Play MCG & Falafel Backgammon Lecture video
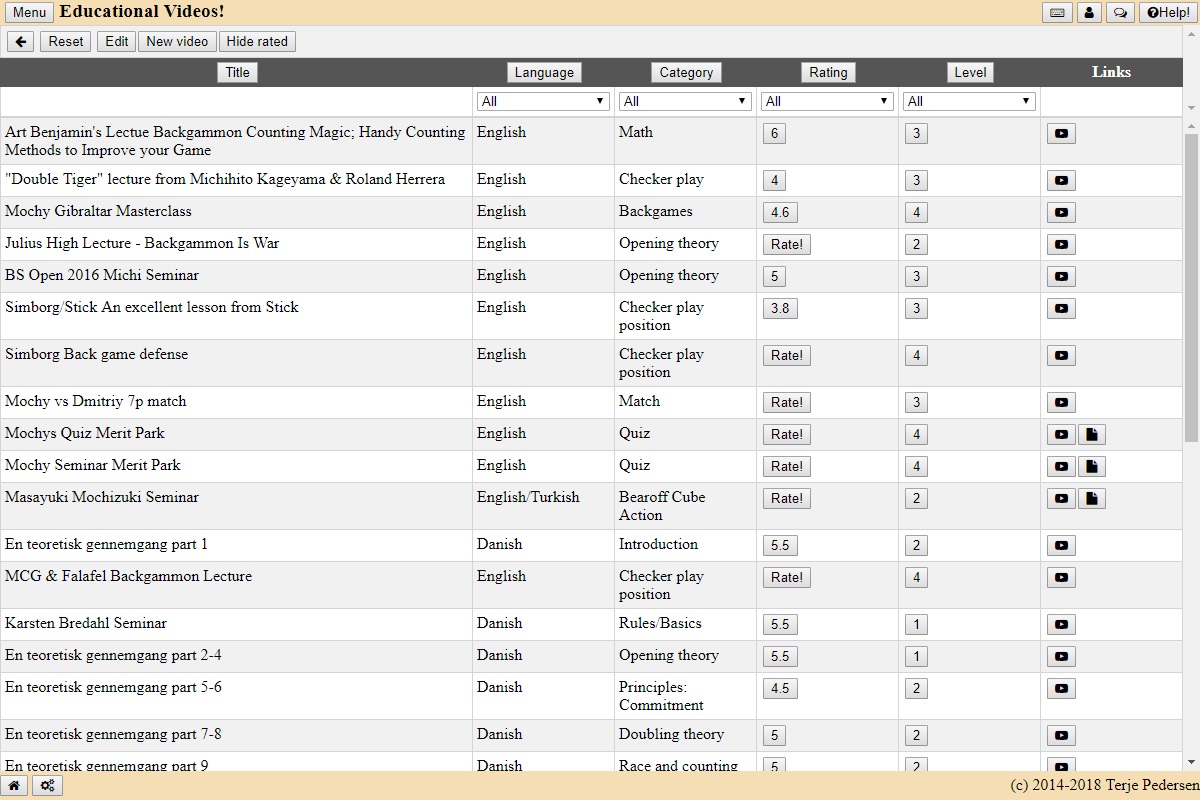 (x=1061, y=578)
